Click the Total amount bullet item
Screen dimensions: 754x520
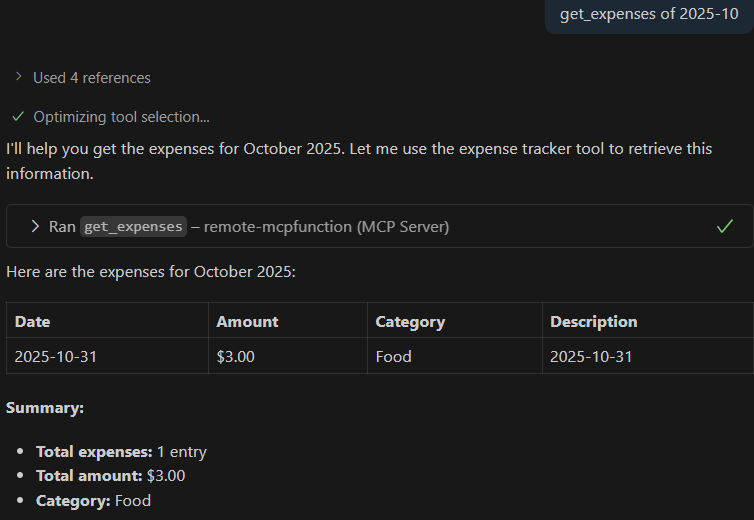[x=110, y=476]
